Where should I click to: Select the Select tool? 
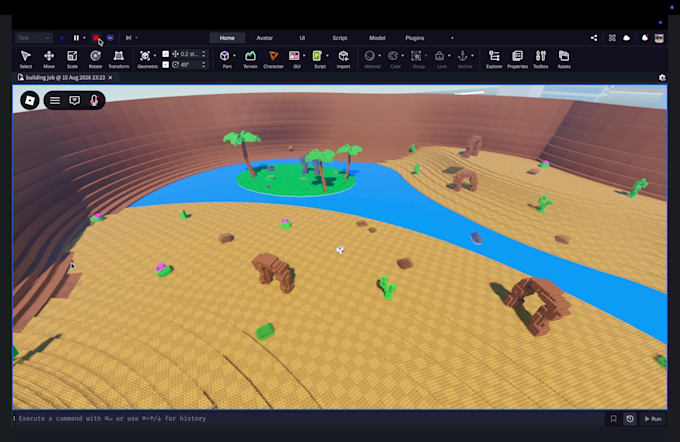point(26,59)
